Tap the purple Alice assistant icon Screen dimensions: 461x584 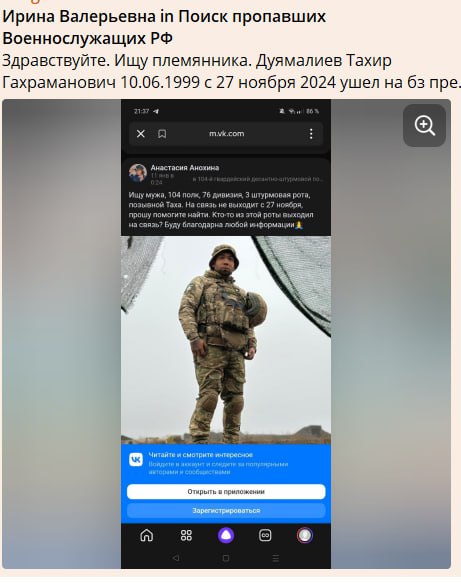tap(226, 536)
